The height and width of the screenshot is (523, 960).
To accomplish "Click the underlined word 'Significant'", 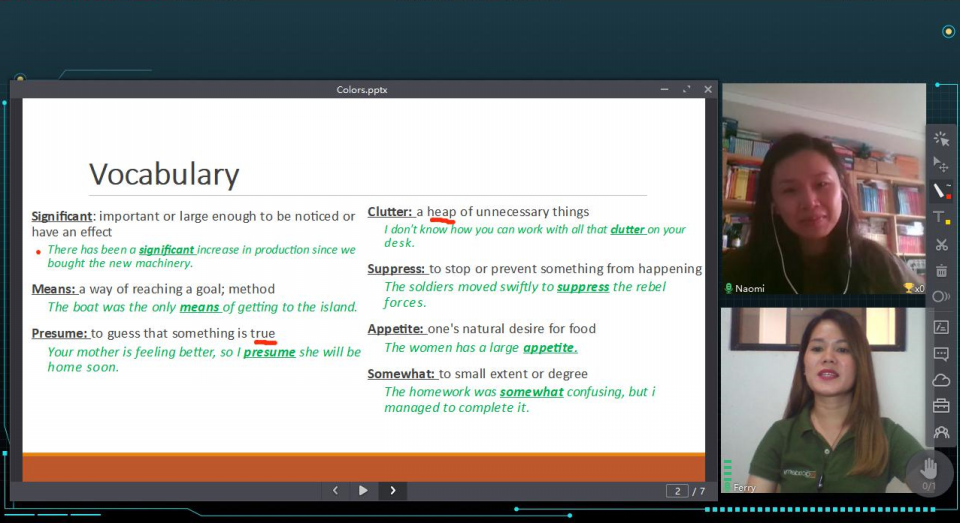I will pos(62,216).
